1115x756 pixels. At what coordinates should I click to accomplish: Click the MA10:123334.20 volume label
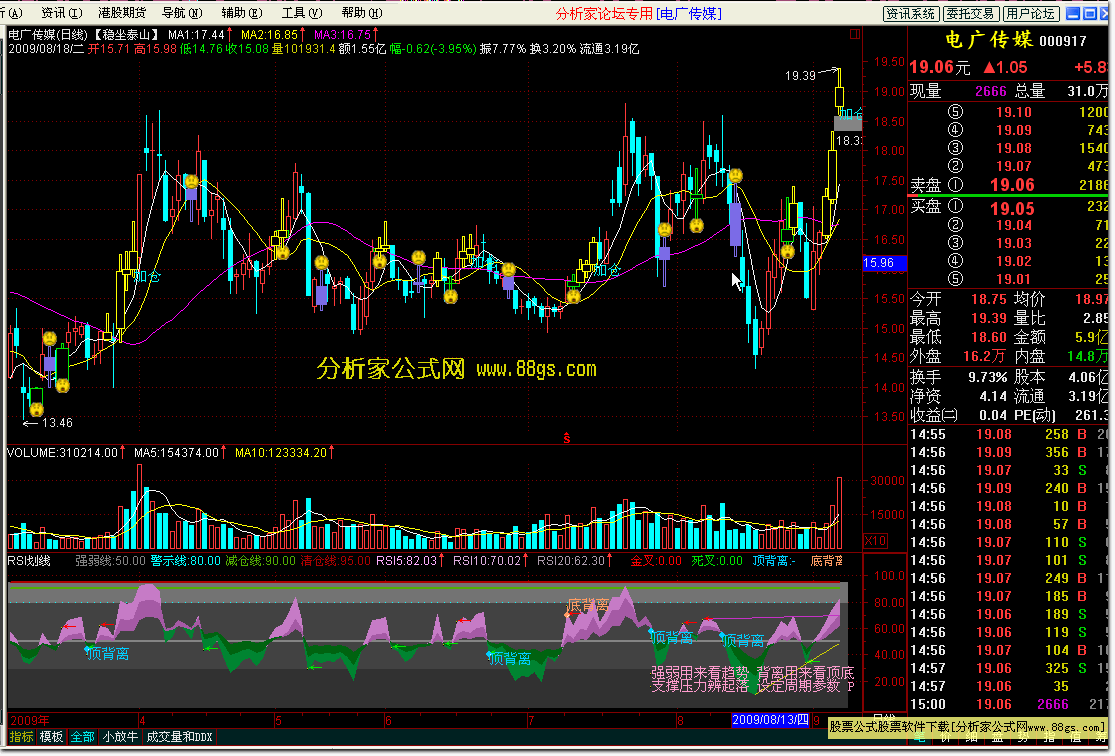coord(281,453)
